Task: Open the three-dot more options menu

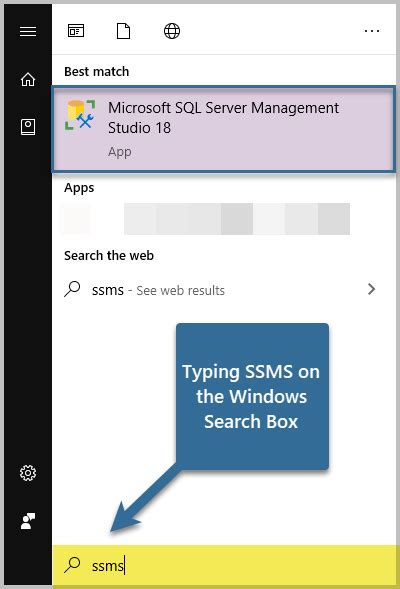Action: [372, 31]
